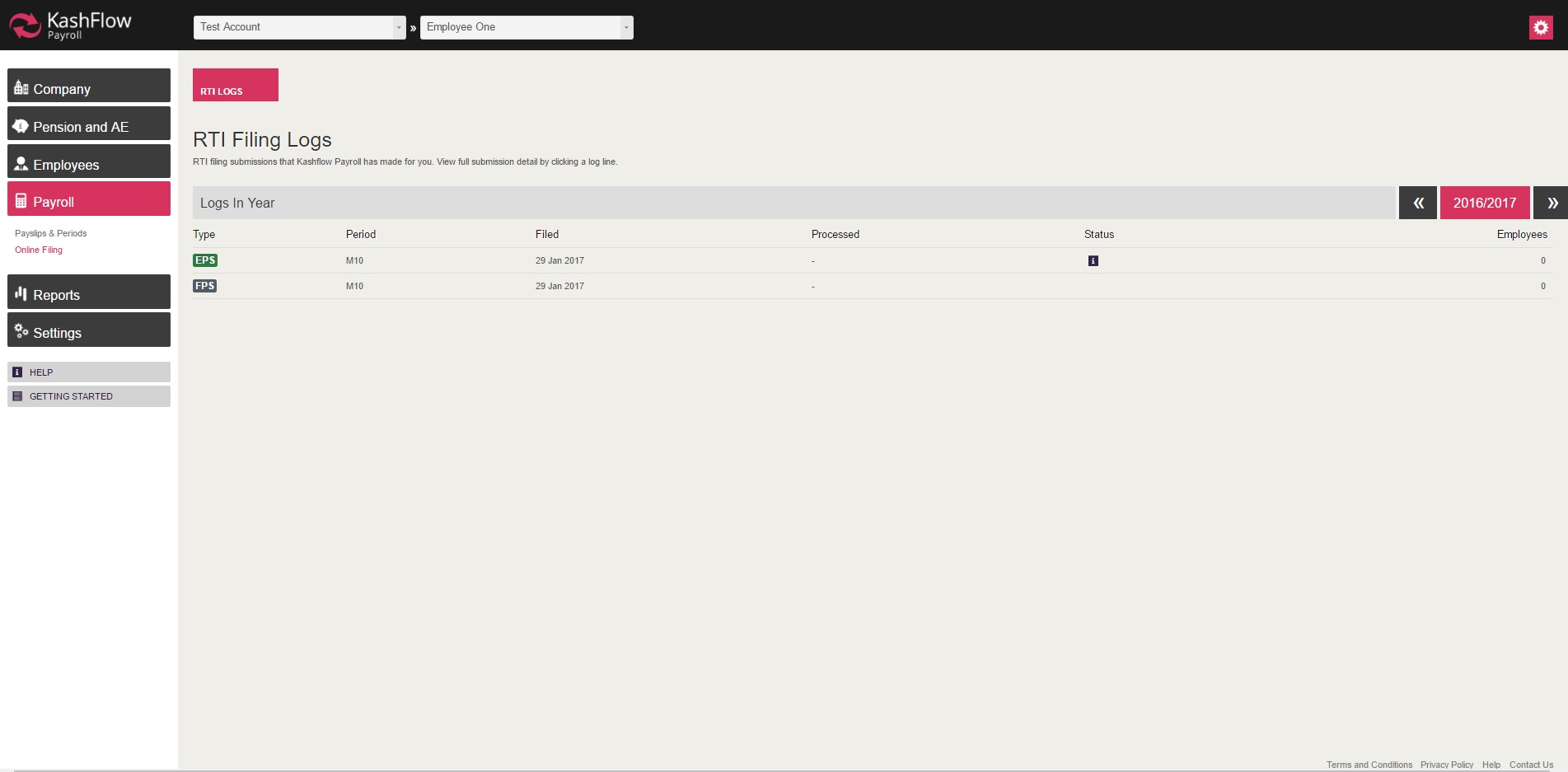
Task: Open the EPS log entry badge
Action: 205,260
